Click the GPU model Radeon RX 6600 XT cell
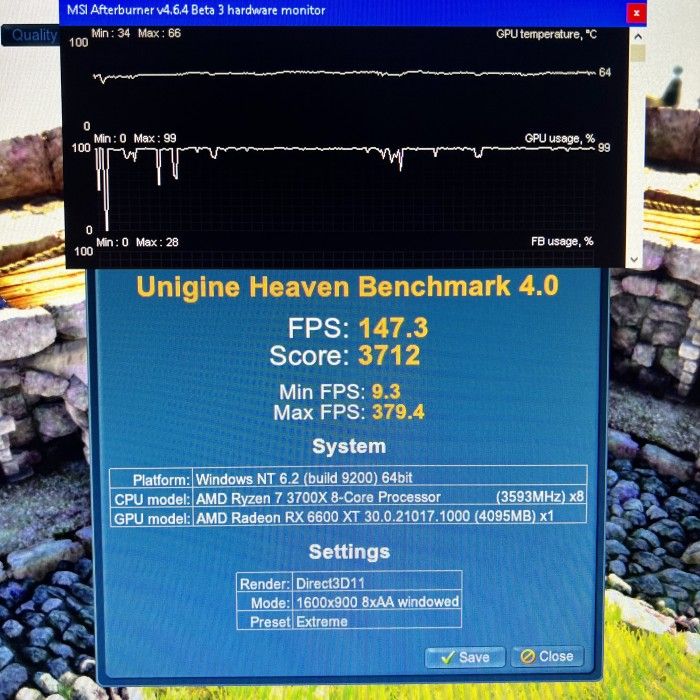Screen dimensions: 700x700 [x=390, y=517]
